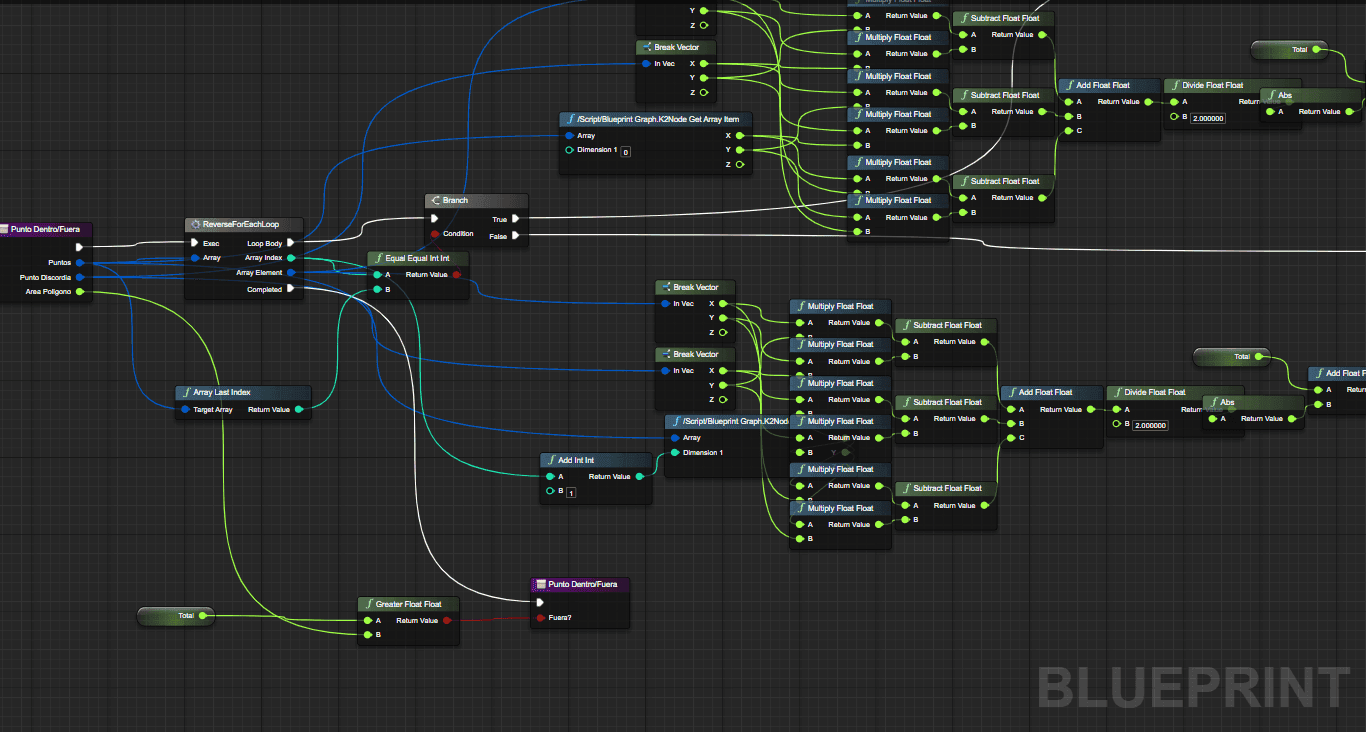
Task: Click the Punto Discordia output pin
Action: (80, 277)
